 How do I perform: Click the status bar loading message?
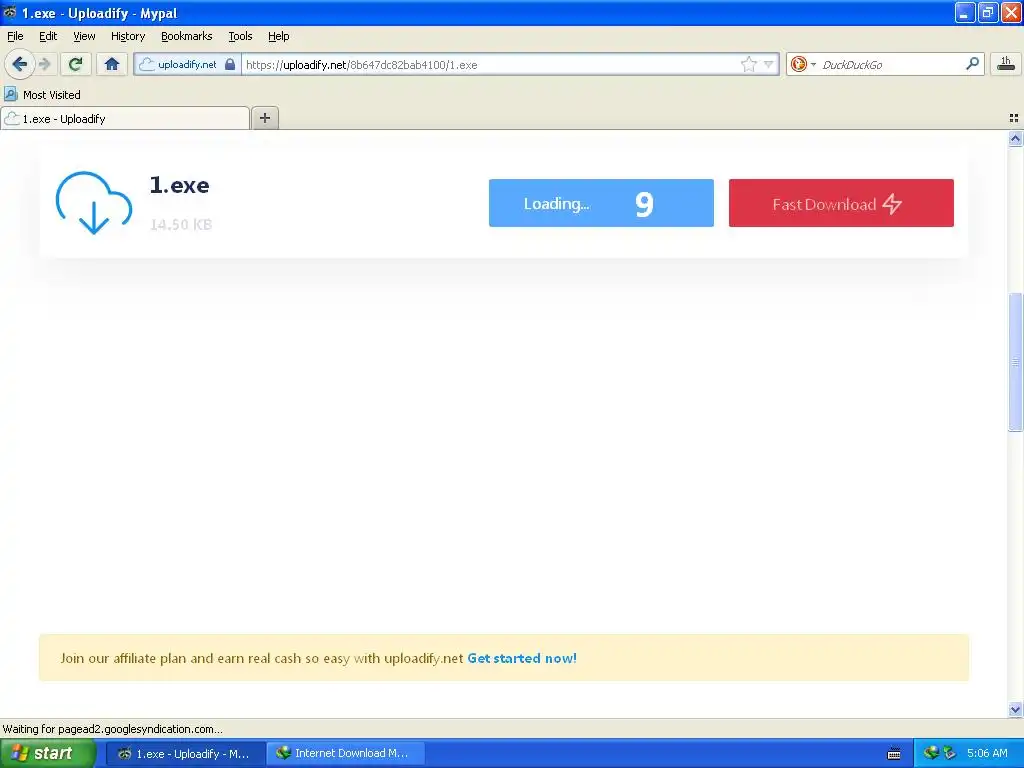pos(112,729)
